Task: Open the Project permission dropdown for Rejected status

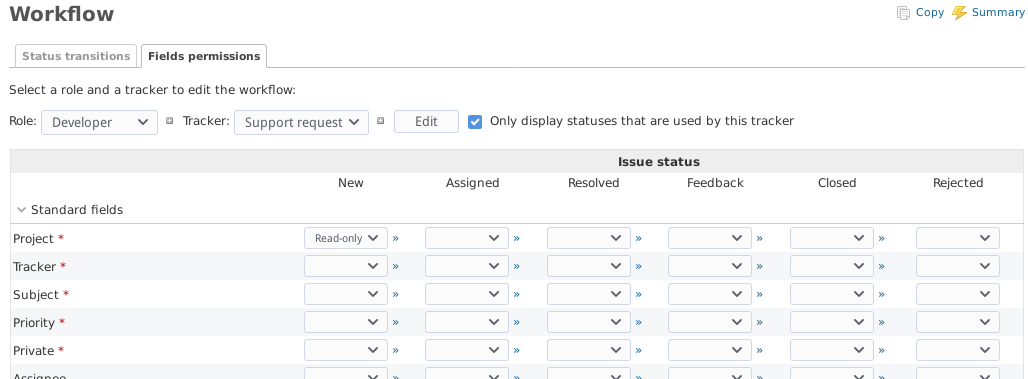Action: (x=958, y=238)
